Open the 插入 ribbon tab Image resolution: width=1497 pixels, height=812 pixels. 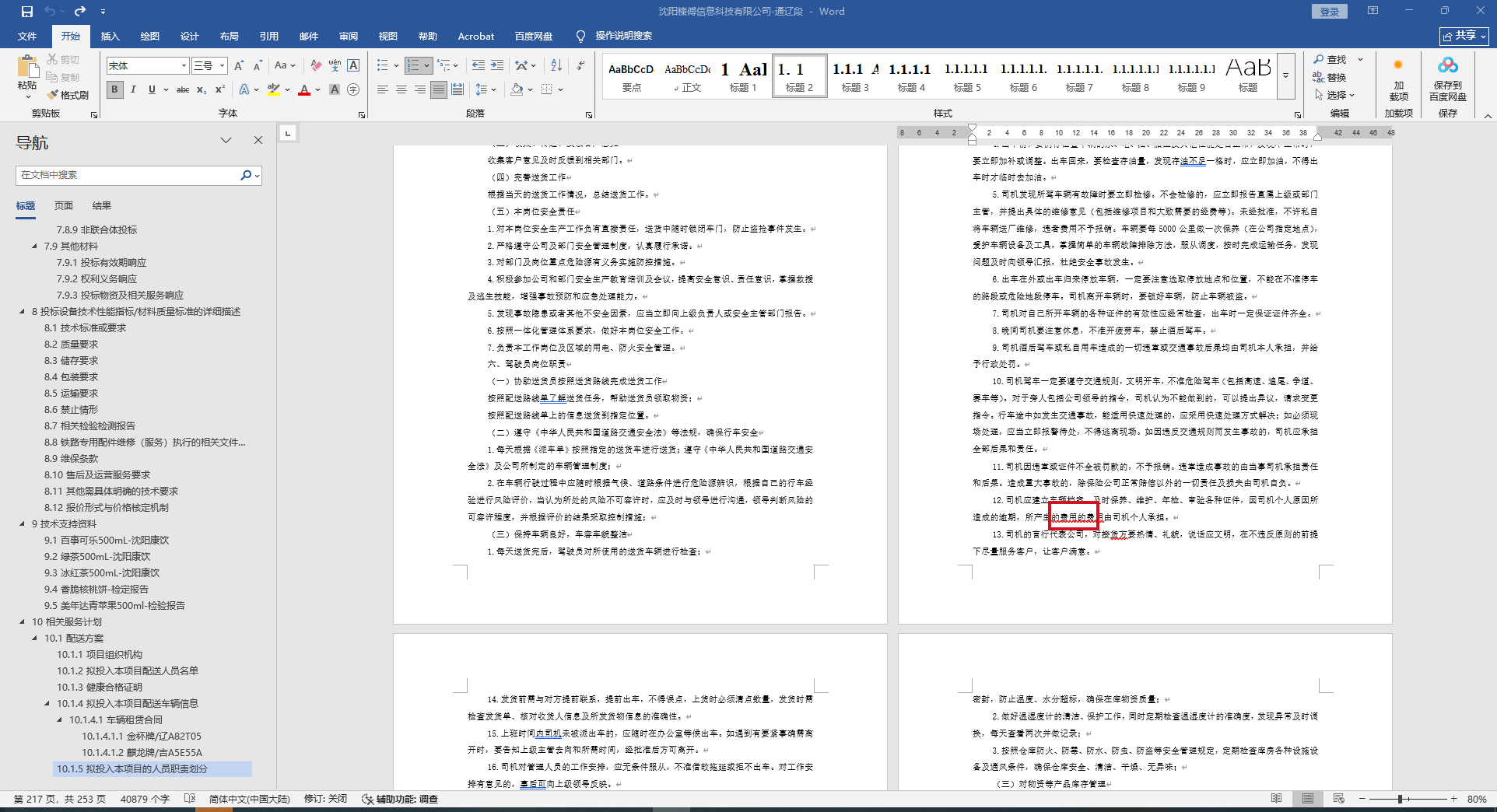tap(110, 37)
